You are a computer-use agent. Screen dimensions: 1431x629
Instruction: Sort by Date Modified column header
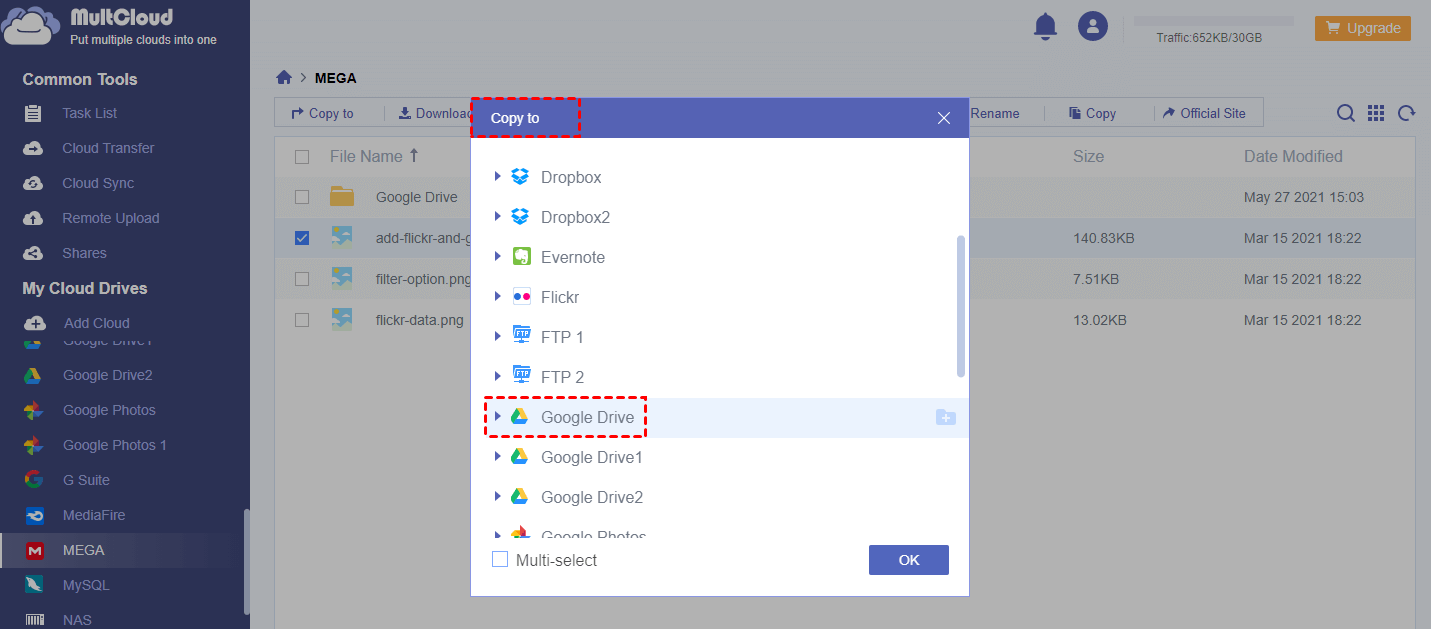click(1293, 156)
